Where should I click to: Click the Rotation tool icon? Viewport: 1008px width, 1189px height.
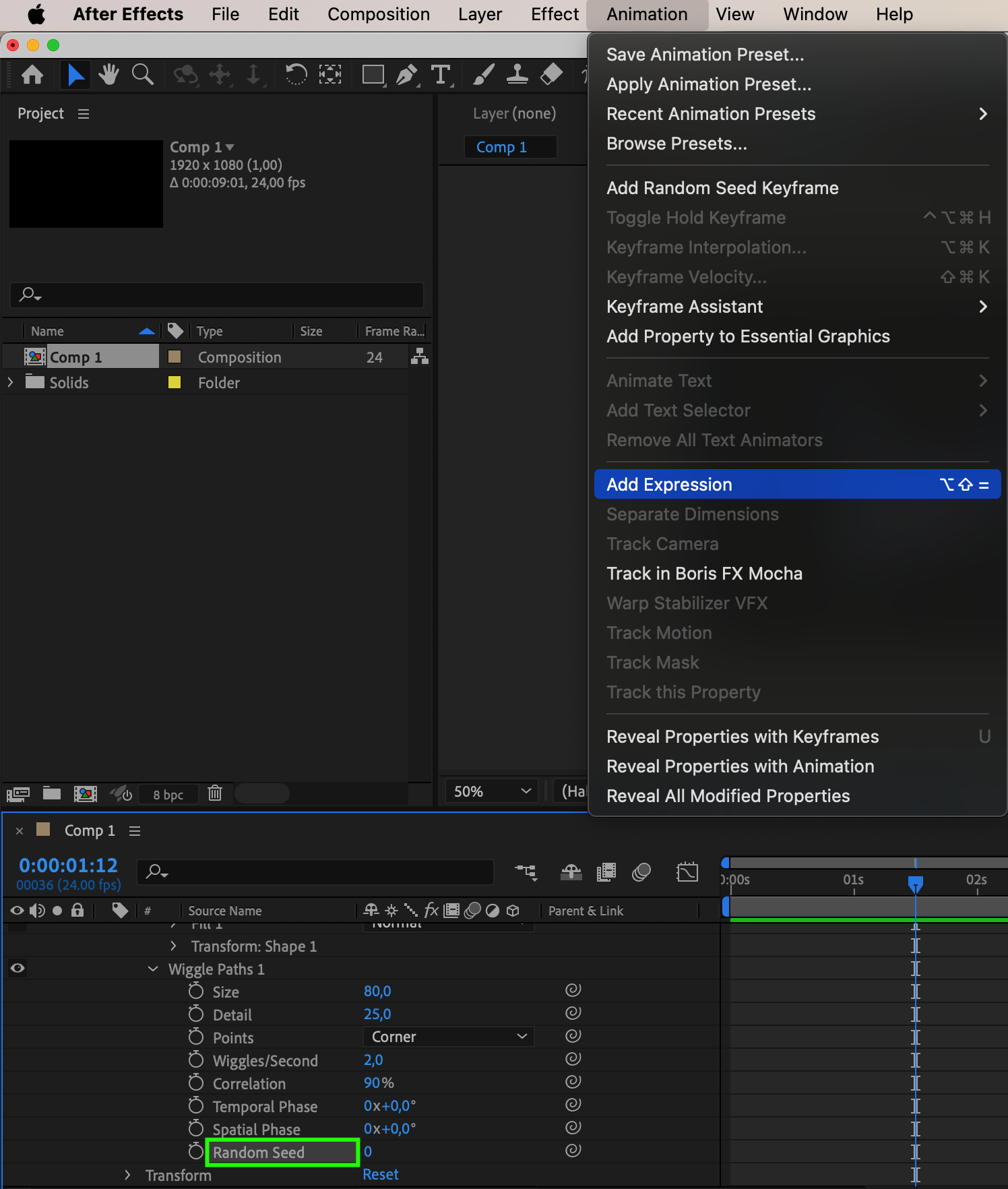coord(296,74)
